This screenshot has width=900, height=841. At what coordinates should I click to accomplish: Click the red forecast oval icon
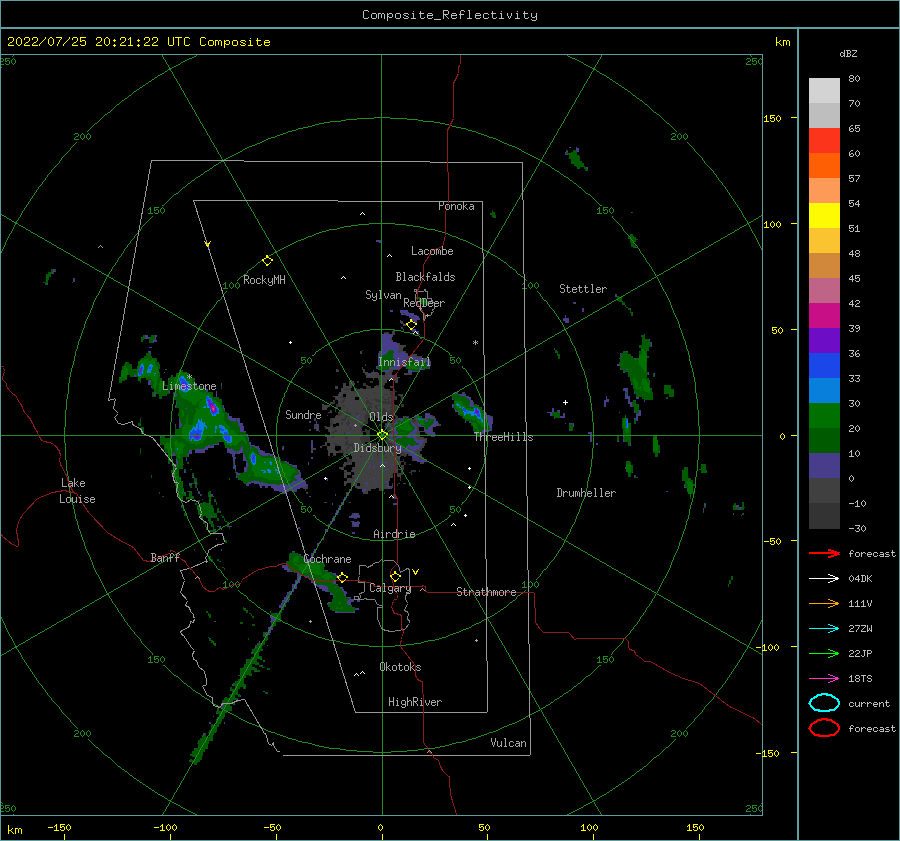pos(824,728)
